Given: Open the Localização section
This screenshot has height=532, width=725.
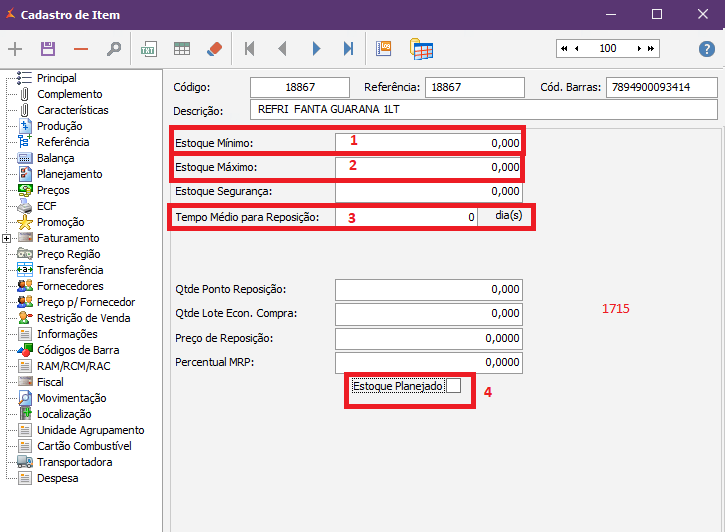Looking at the screenshot, I should point(64,414).
